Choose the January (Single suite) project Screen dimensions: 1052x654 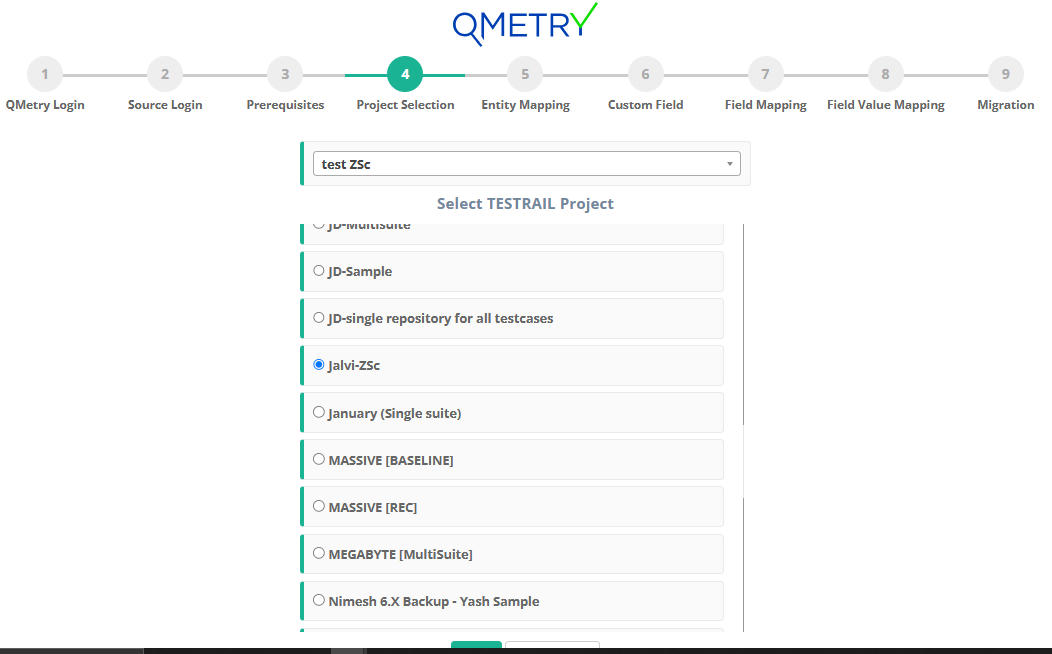tap(319, 413)
